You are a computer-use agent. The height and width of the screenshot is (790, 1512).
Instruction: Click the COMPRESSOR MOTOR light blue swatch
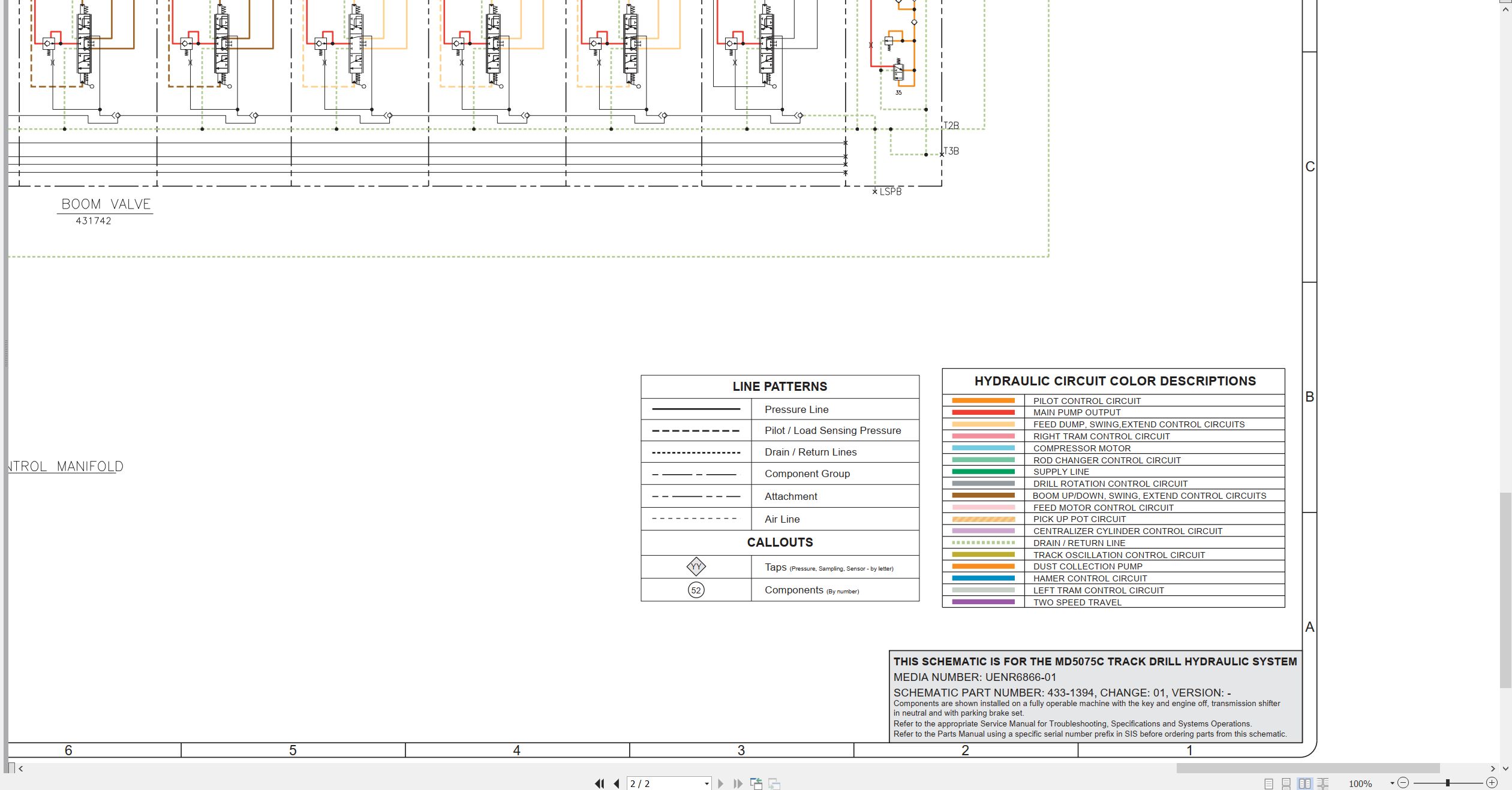(983, 448)
